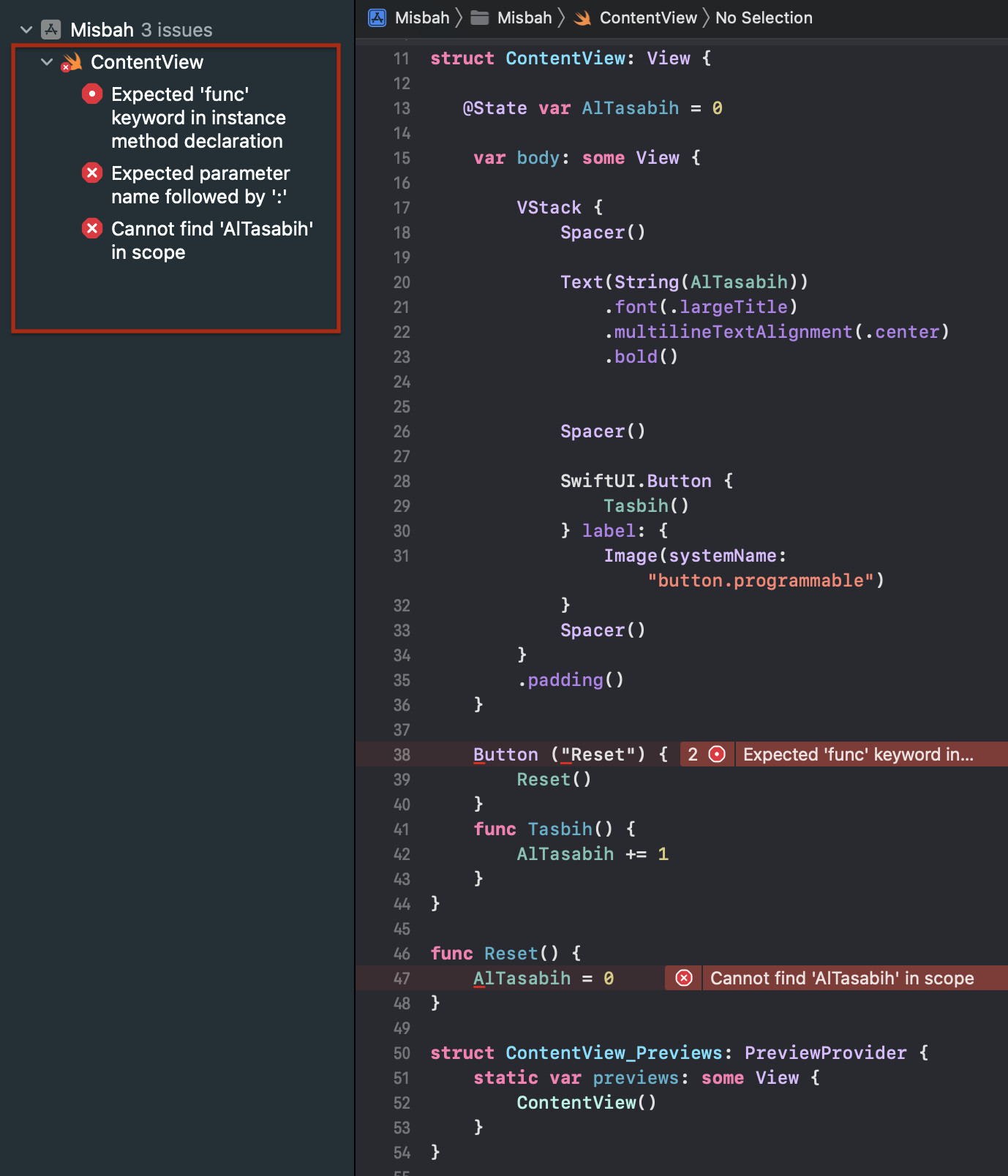Select the Expected 'func' keyword issue
Screen dimensions: 1008x1176
coord(198,118)
